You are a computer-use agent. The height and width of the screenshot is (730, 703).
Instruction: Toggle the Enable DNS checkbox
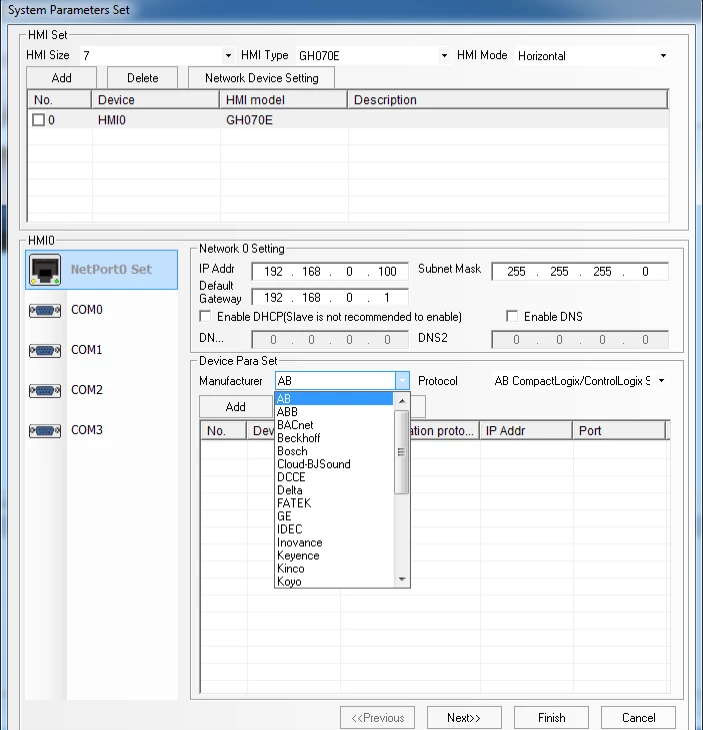coord(513,317)
